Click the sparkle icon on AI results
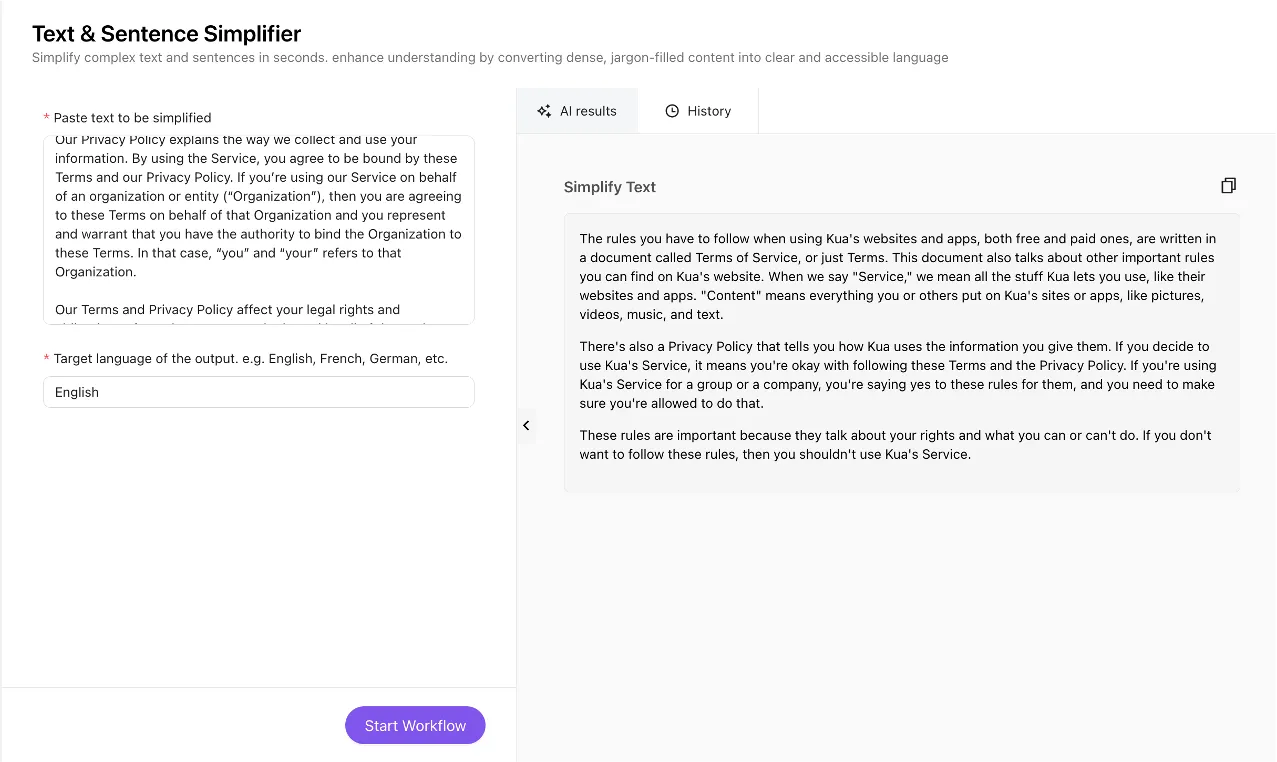The width and height of the screenshot is (1277, 762). click(544, 111)
